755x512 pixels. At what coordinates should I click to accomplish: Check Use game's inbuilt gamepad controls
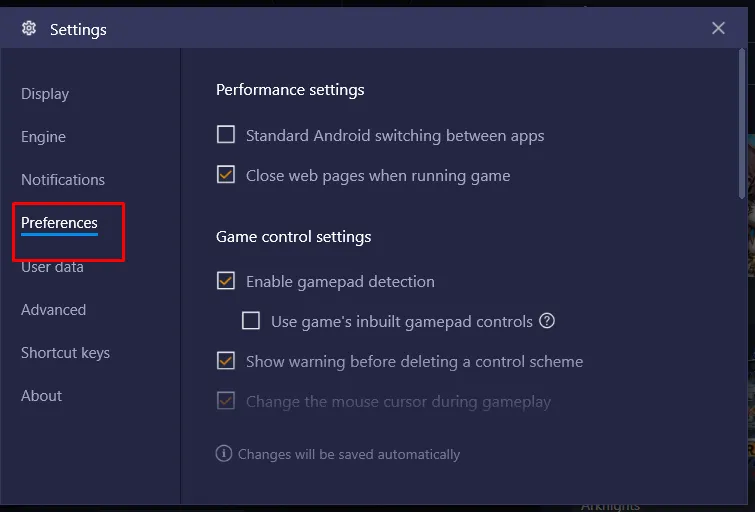[x=251, y=321]
